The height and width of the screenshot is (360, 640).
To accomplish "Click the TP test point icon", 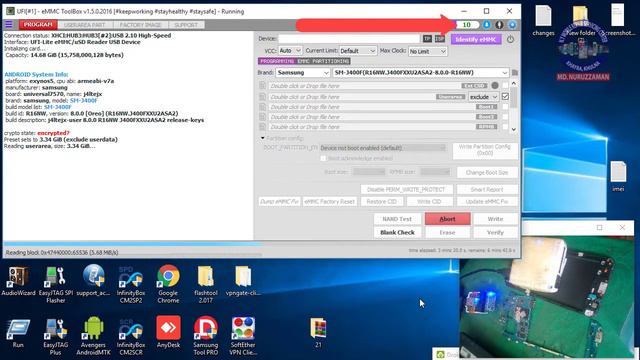I will point(427,39).
